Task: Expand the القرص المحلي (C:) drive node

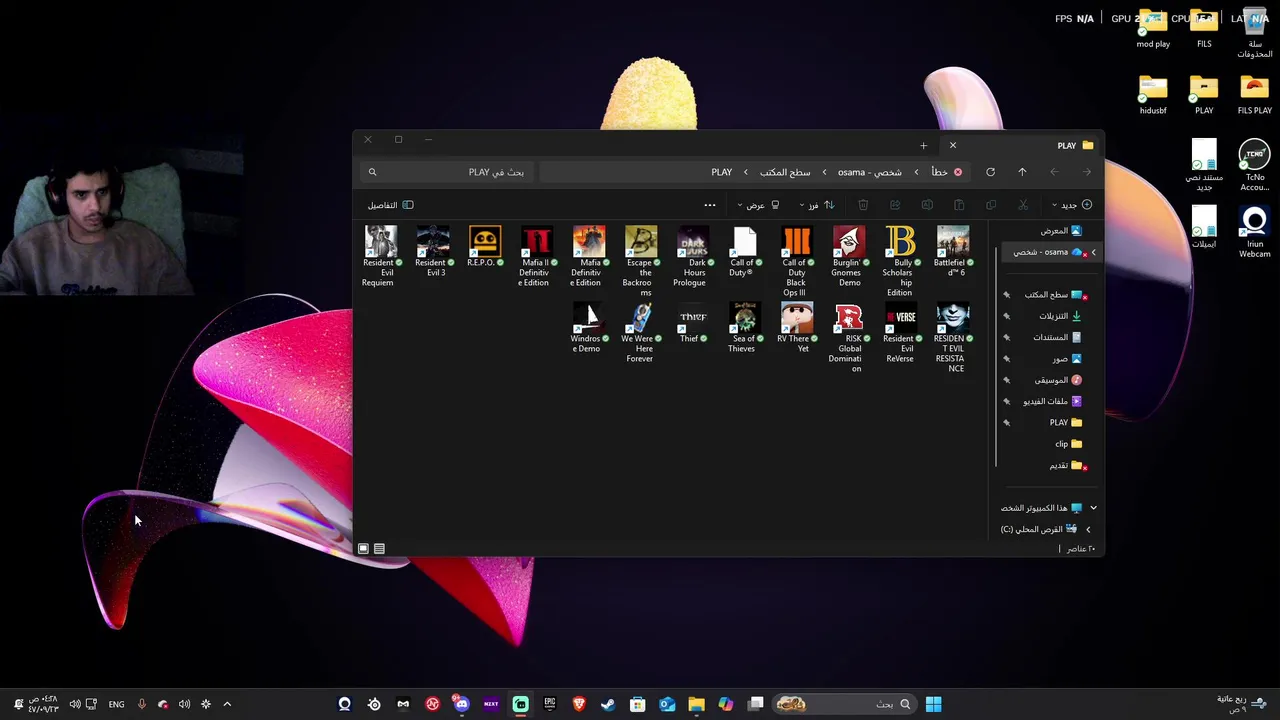Action: pyautogui.click(x=1088, y=529)
